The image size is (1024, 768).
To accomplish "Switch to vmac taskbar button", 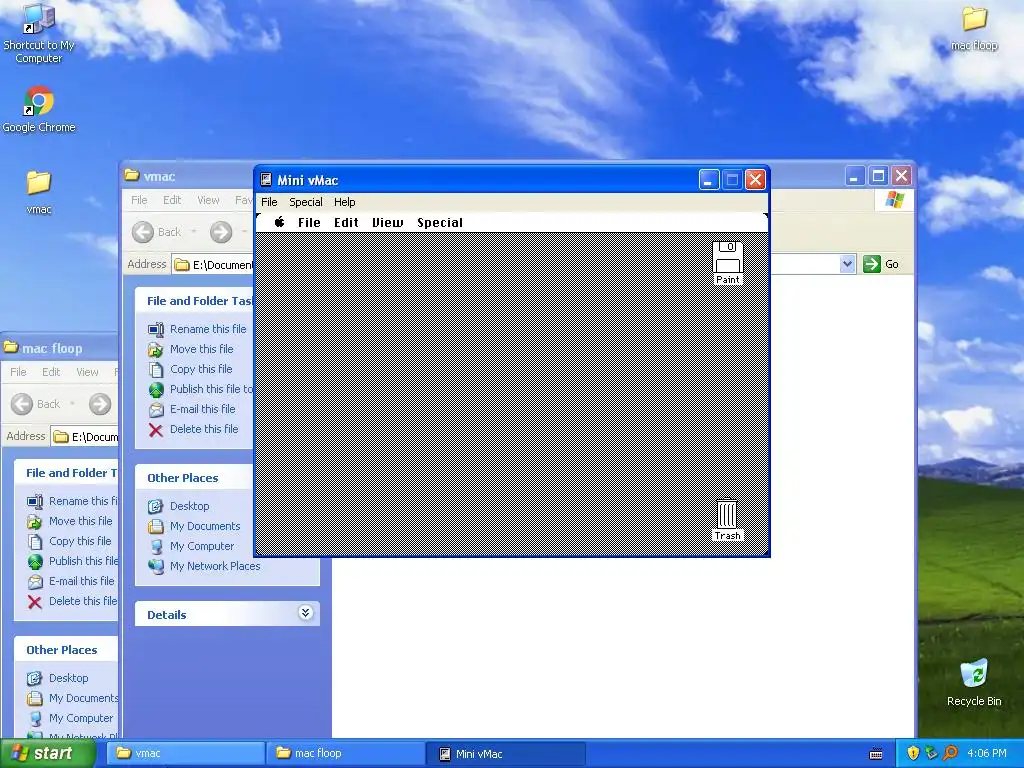I will [185, 754].
